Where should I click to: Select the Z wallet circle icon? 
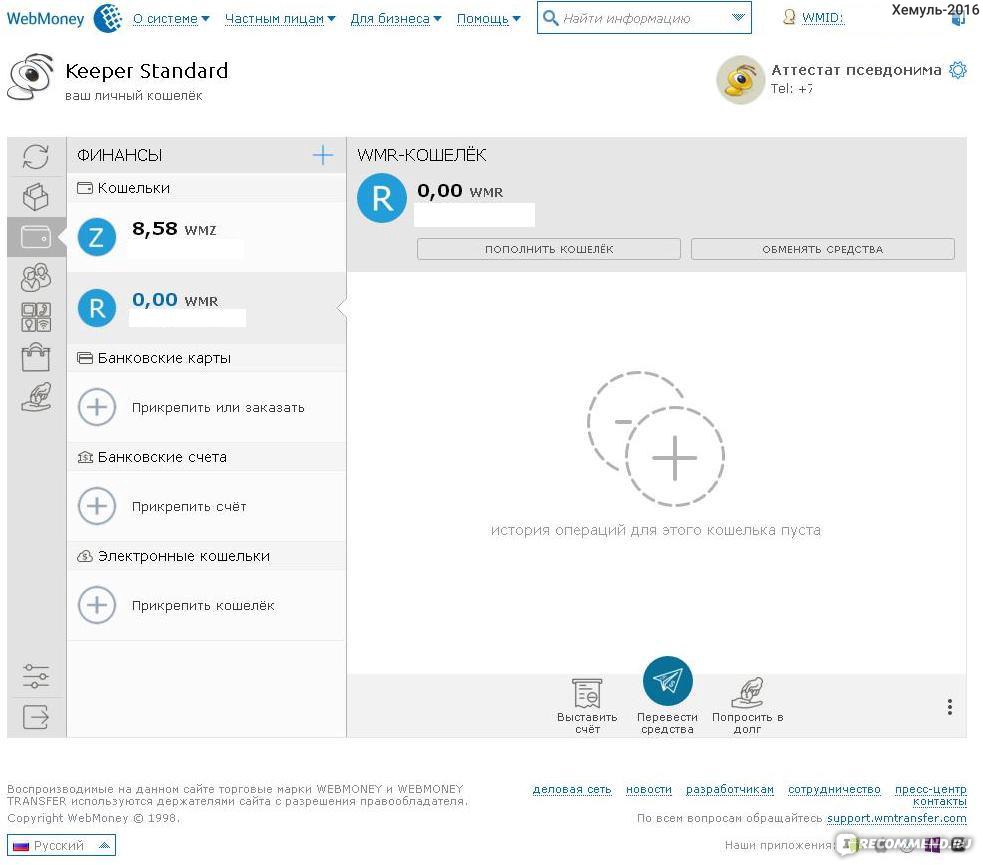click(97, 238)
